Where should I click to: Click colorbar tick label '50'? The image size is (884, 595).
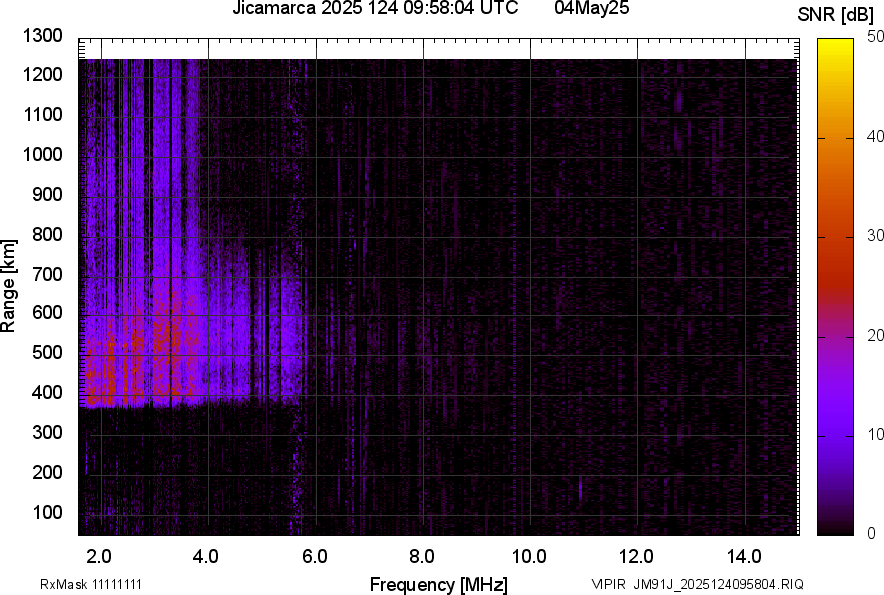875,37
